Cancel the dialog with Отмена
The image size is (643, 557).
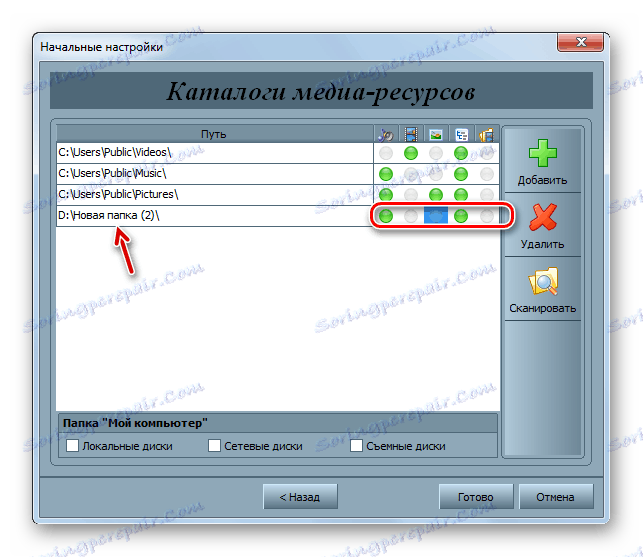coord(556,497)
